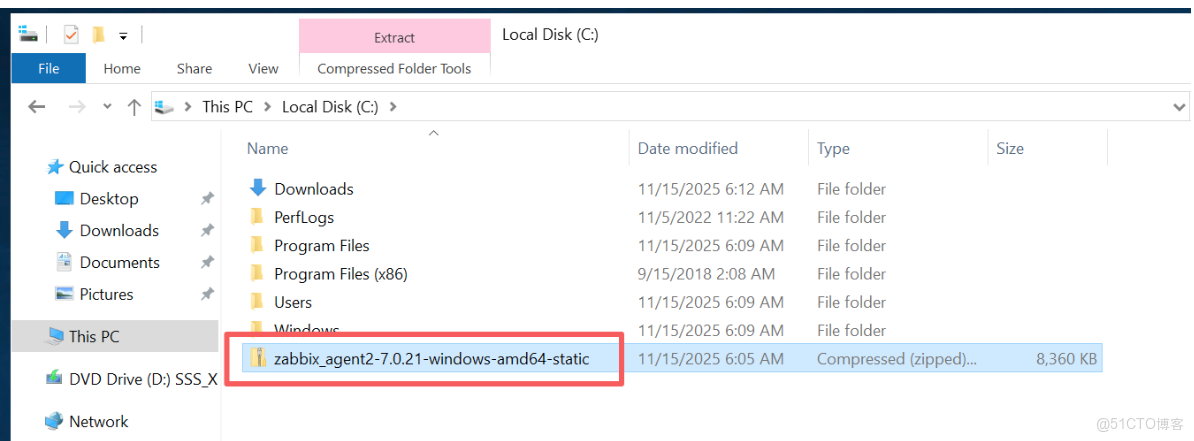Click This PC in the address breadcrumb
The height and width of the screenshot is (441, 1194).
pyautogui.click(x=228, y=106)
